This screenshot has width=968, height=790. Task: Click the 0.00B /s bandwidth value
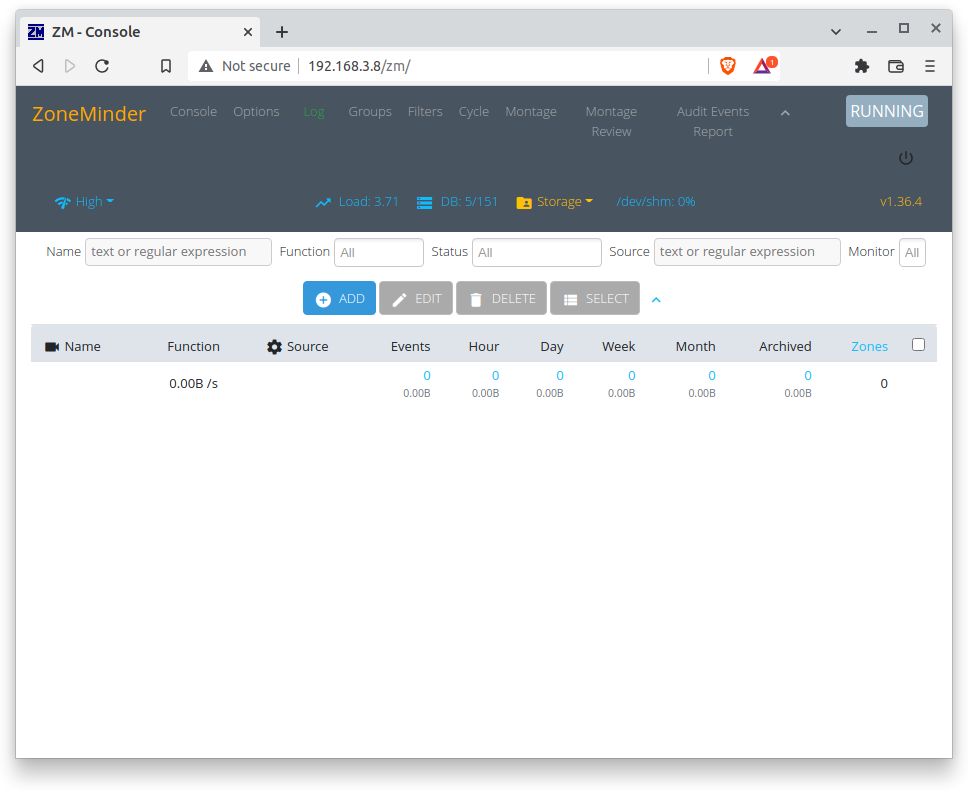point(193,384)
